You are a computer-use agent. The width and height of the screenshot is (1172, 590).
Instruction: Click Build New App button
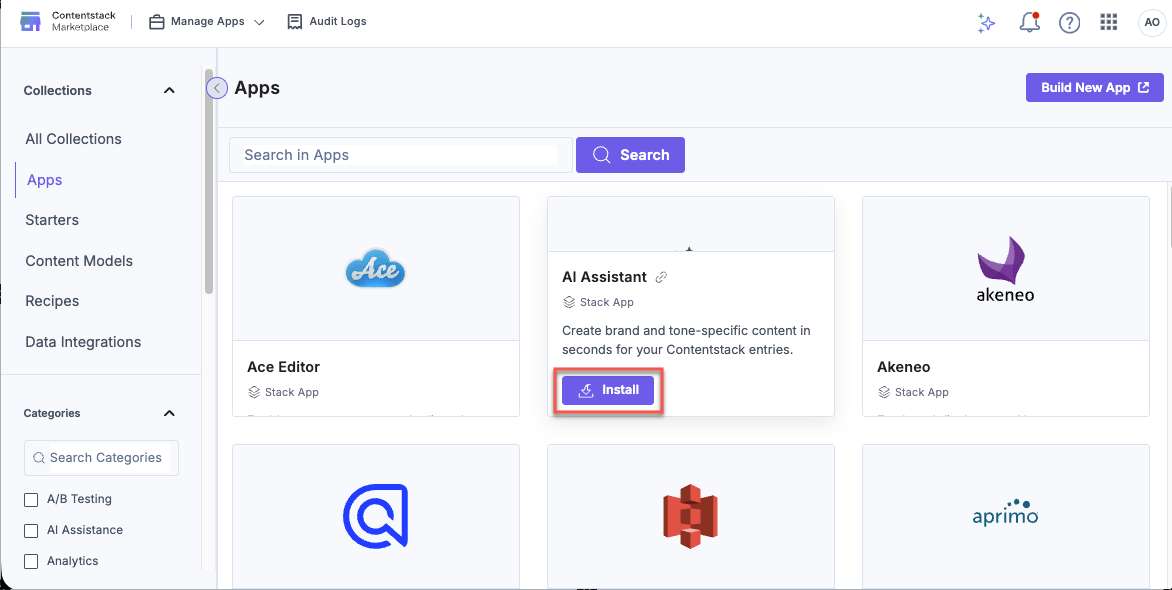[1094, 87]
